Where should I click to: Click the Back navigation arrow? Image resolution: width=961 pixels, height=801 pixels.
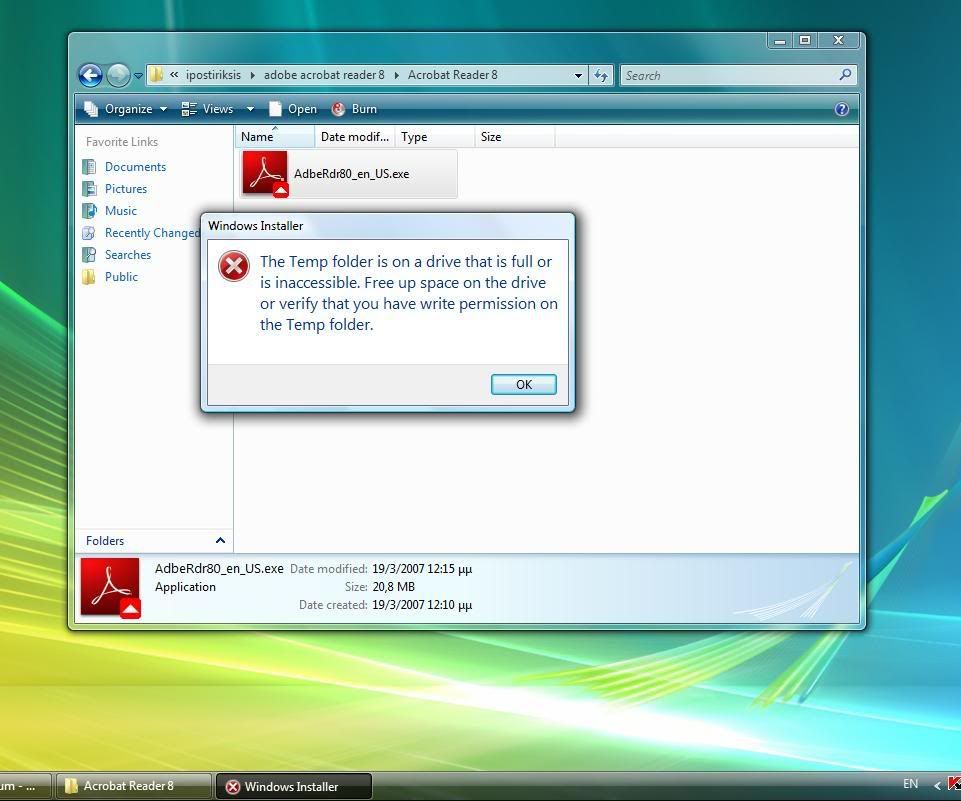point(90,75)
